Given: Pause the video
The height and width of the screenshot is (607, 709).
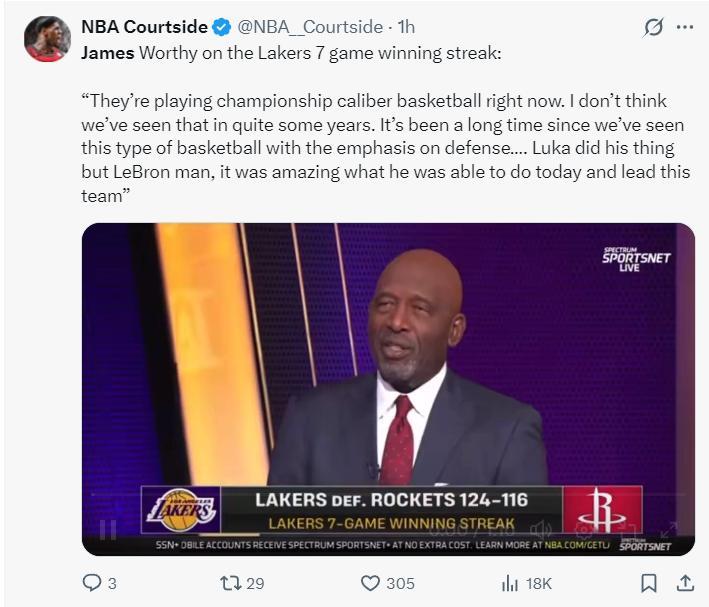Looking at the screenshot, I should click(107, 529).
